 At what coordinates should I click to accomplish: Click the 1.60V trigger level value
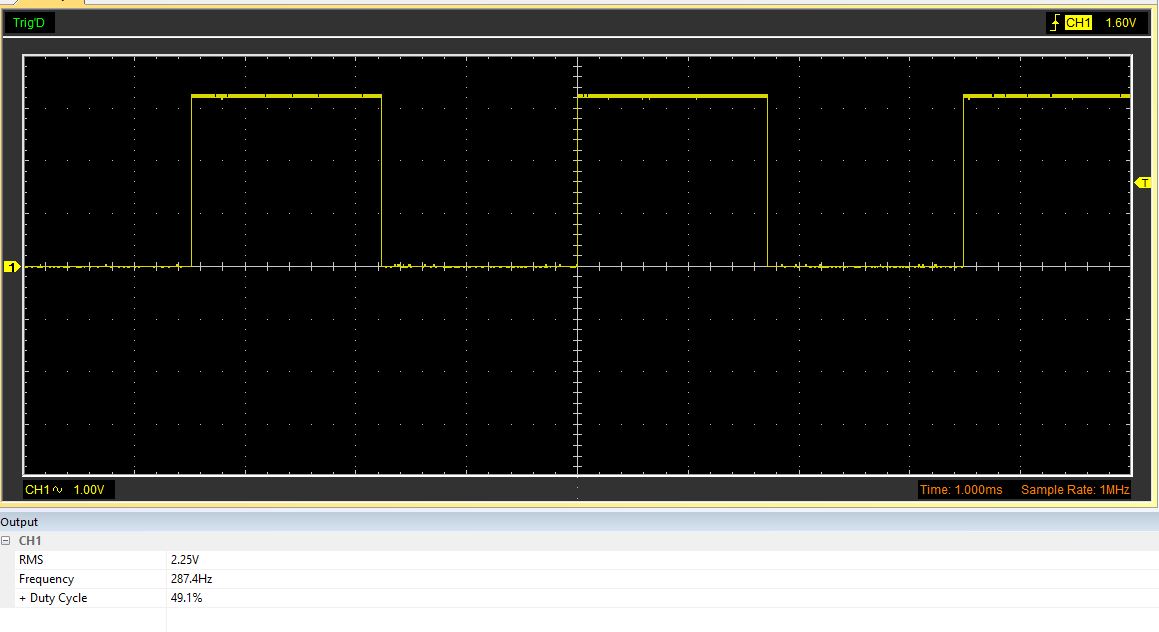click(x=1120, y=23)
